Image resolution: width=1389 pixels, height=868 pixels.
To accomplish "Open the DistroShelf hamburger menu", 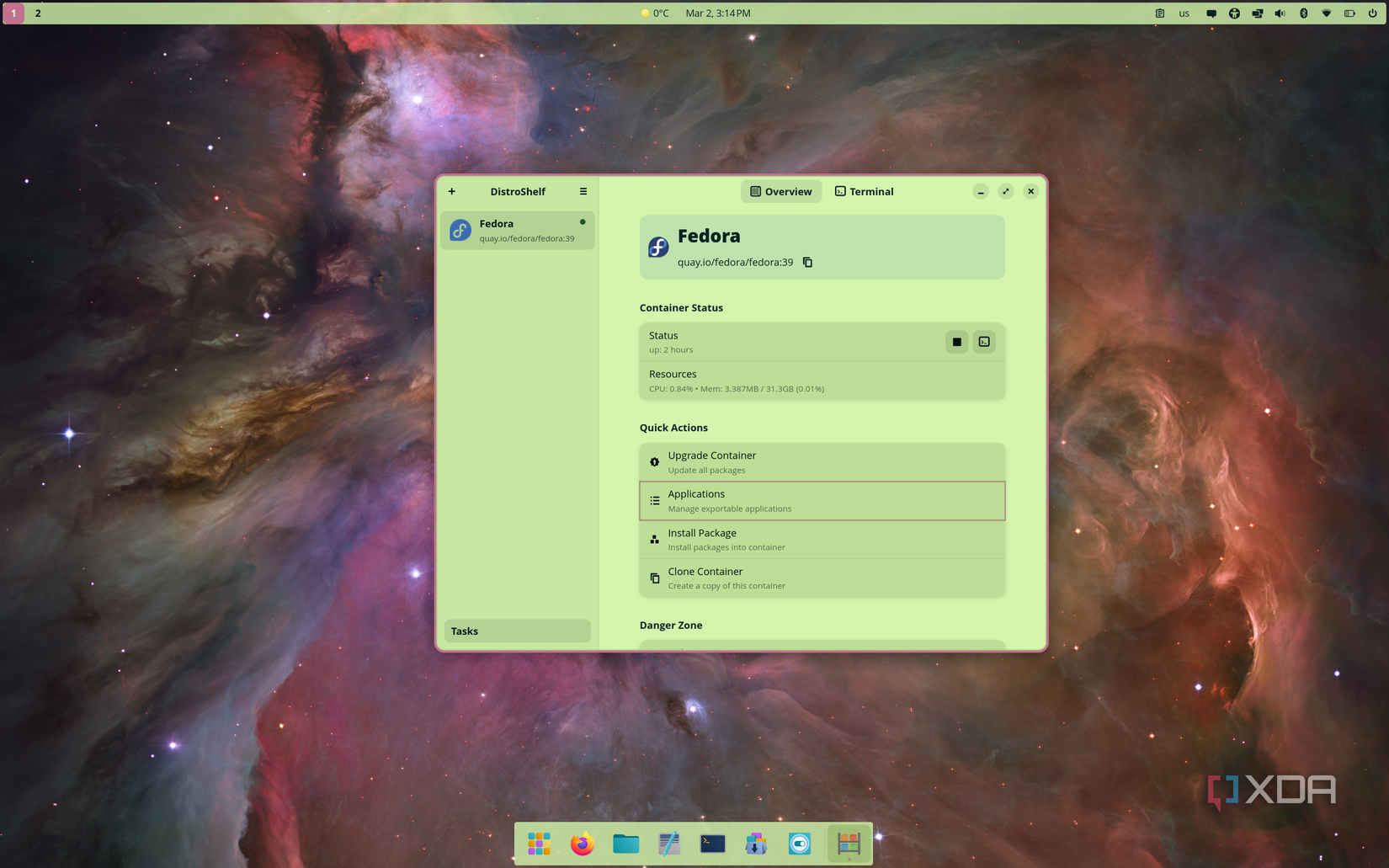I will 583,192.
